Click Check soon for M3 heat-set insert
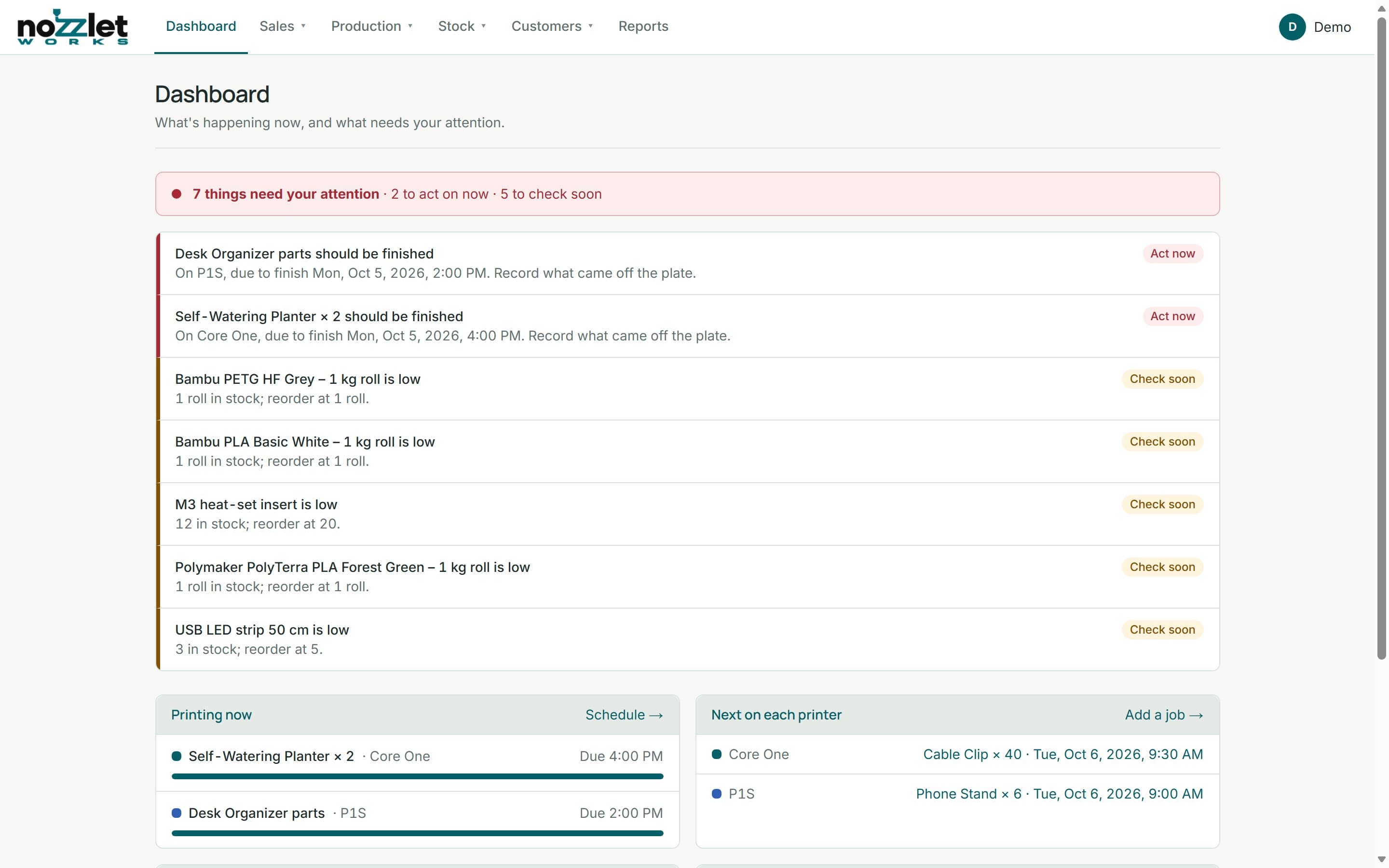1389x868 pixels. click(x=1162, y=504)
